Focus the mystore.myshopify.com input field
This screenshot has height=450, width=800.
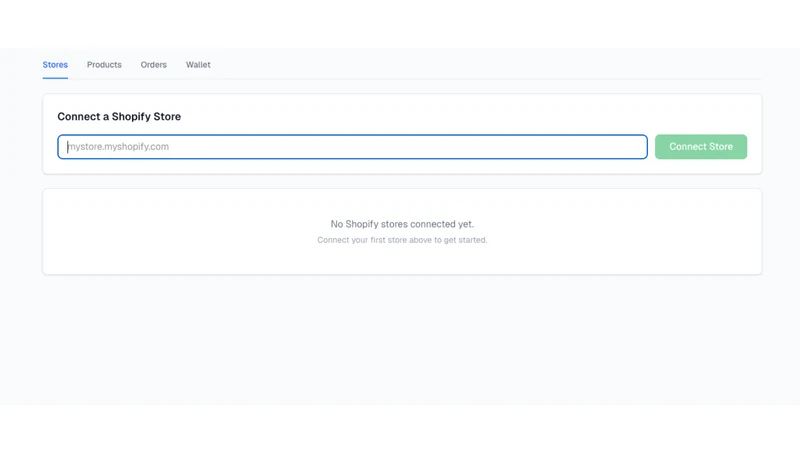coord(353,147)
